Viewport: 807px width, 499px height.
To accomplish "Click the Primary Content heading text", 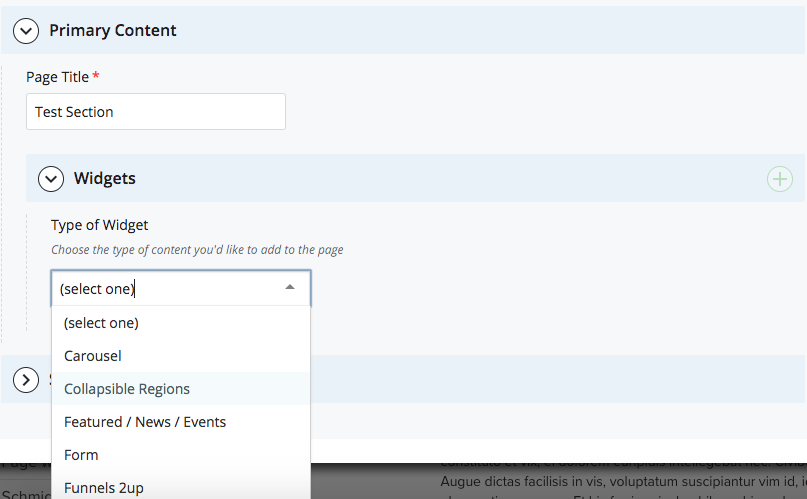I will (x=113, y=30).
